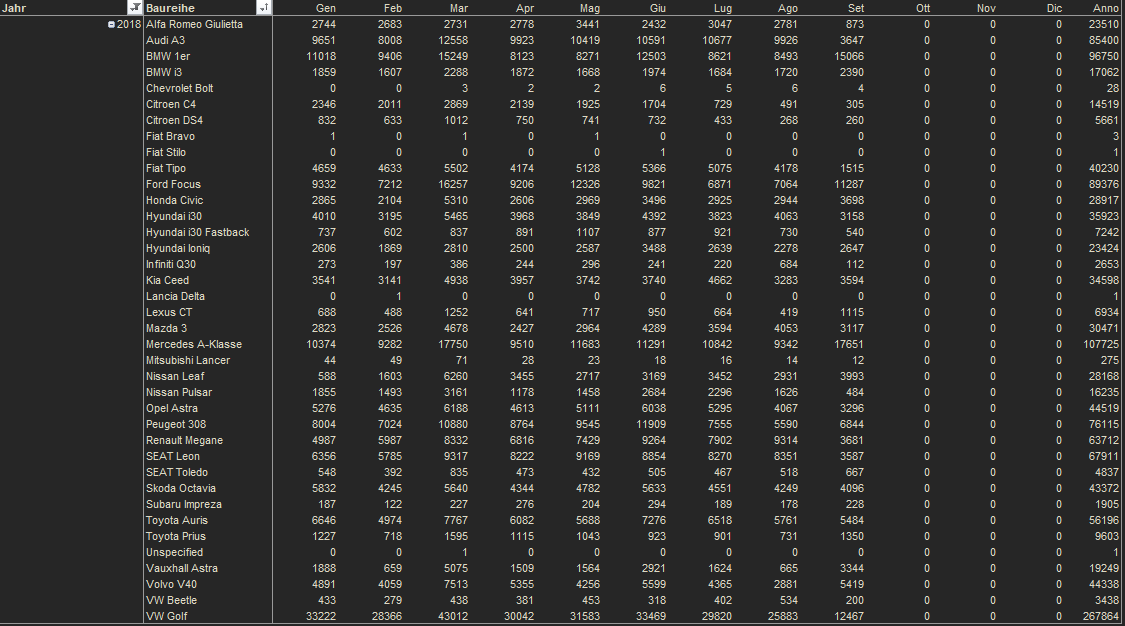Select the Chevrolet Bolt row label
Screen dimensions: 1125x626
(180, 88)
